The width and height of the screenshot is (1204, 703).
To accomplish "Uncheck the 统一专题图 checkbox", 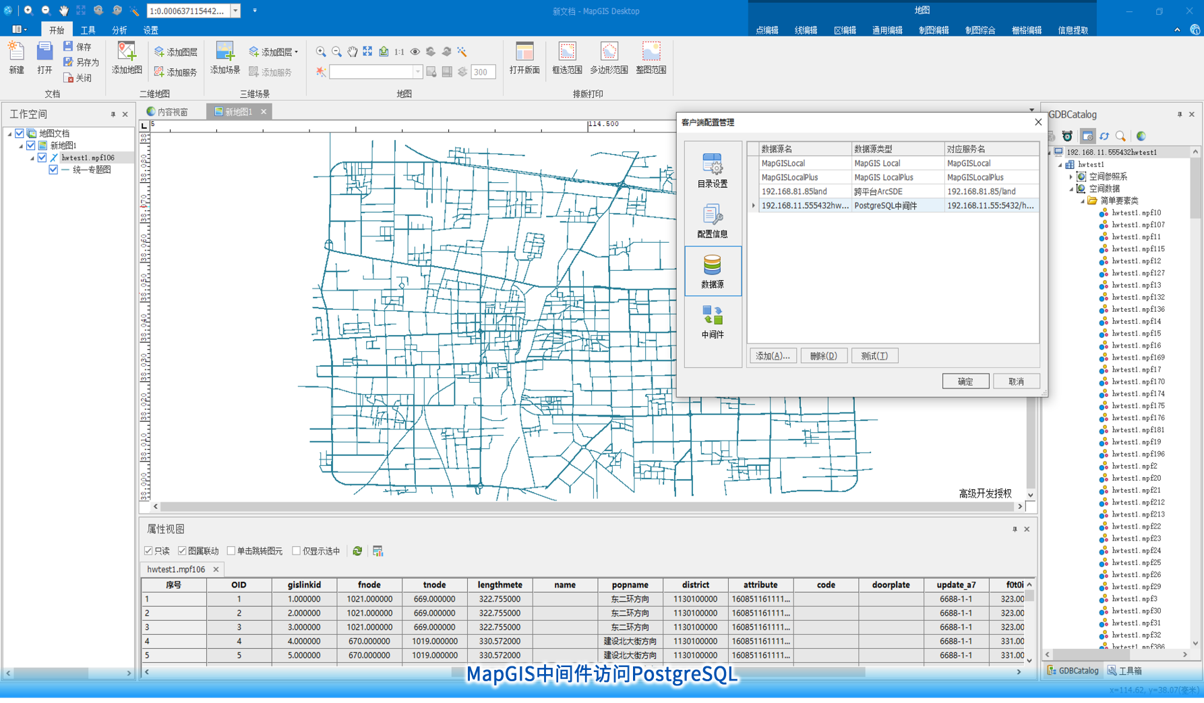I will point(53,170).
